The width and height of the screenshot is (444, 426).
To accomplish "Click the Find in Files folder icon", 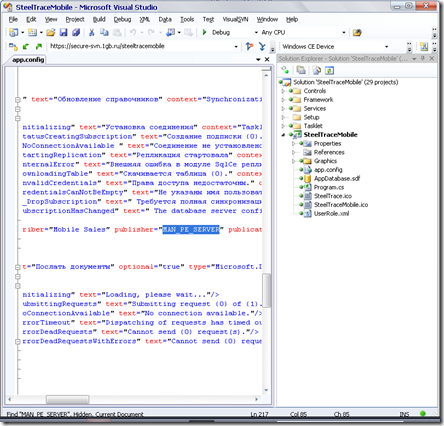I will click(357, 32).
